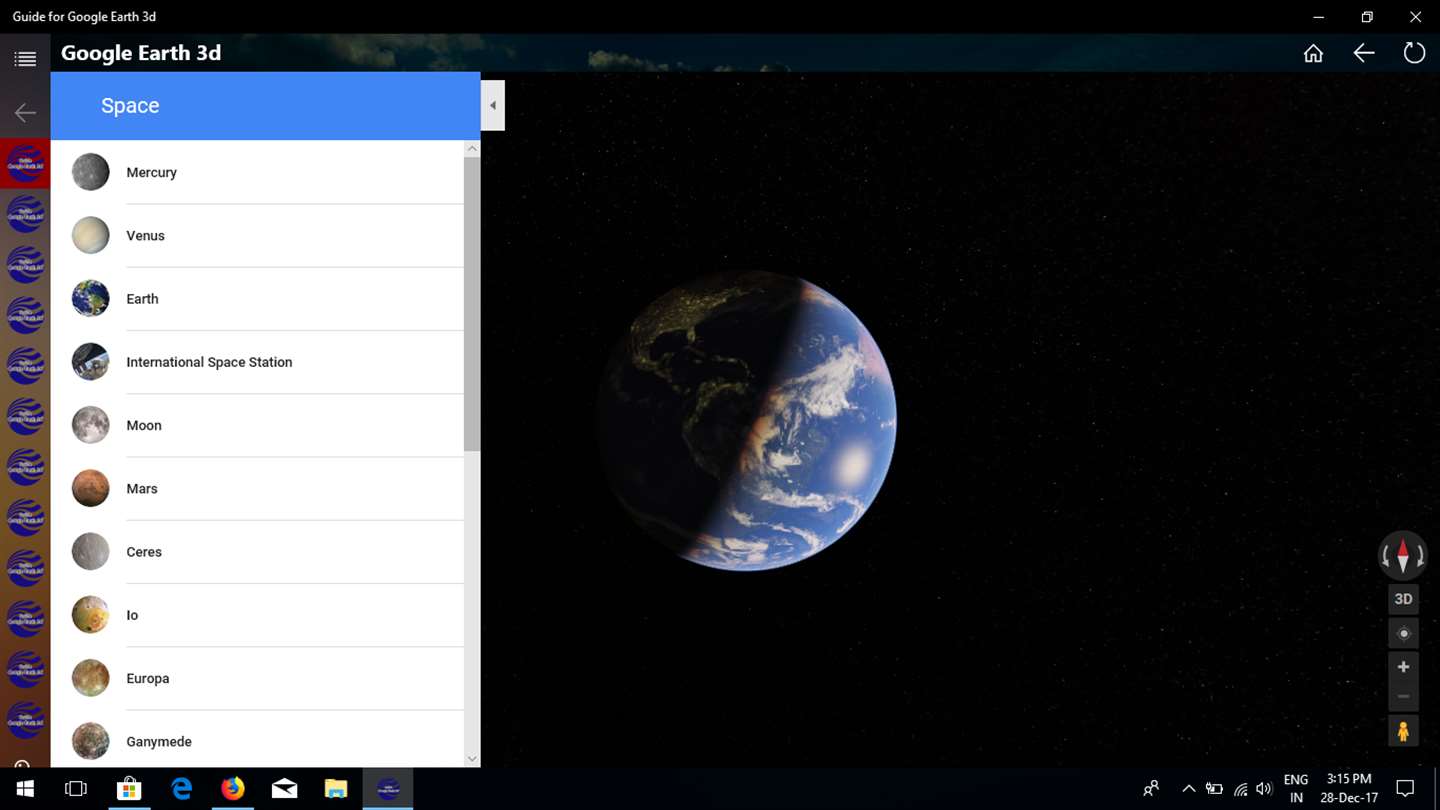
Task: Zoom out with the minus button
Action: (1403, 696)
